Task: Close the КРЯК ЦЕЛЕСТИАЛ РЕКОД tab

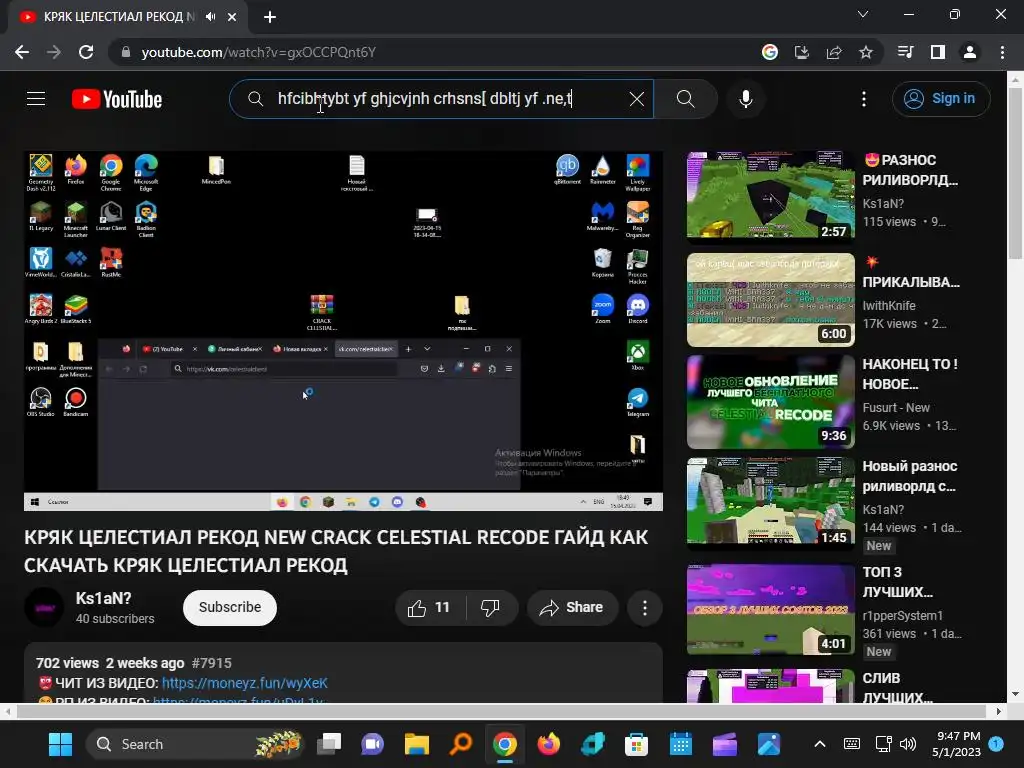Action: (232, 17)
